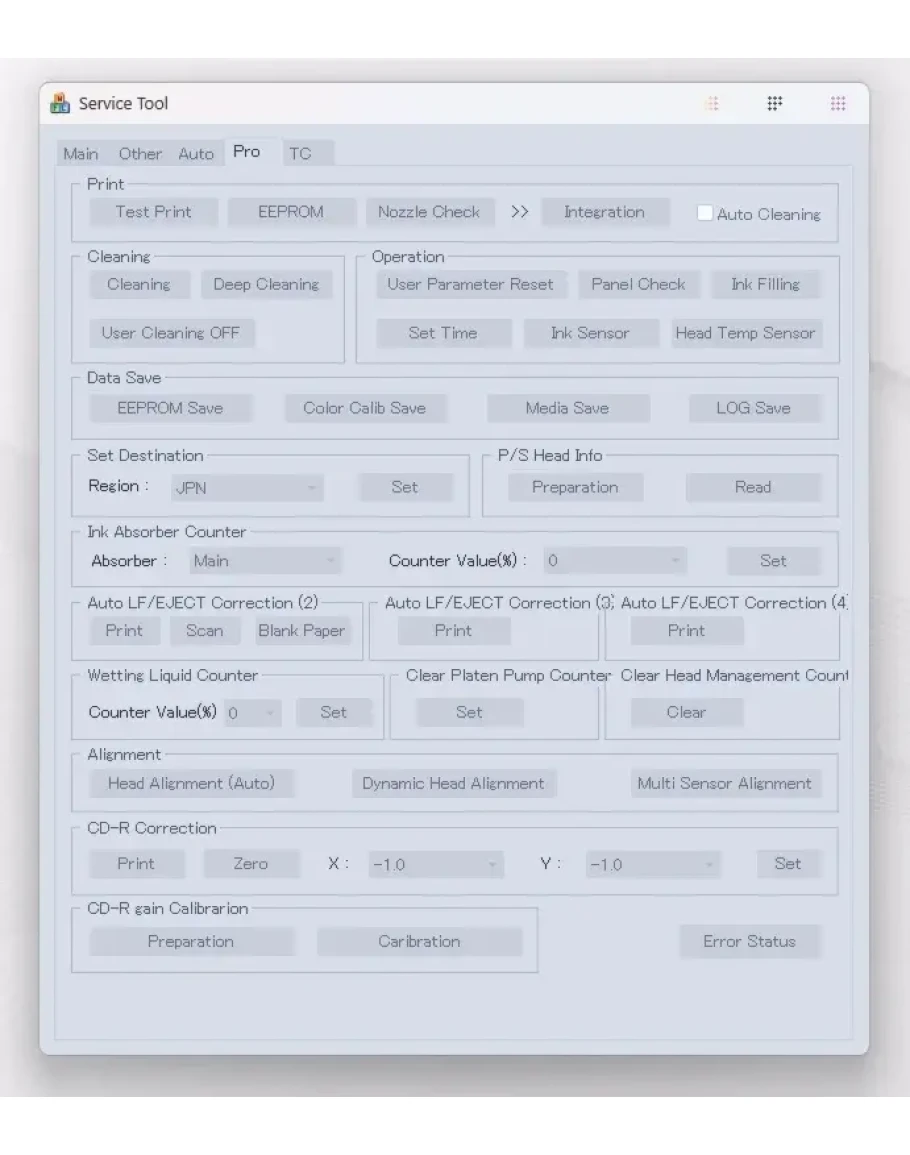Click the Service Tool app icon in title bar

[x=61, y=103]
